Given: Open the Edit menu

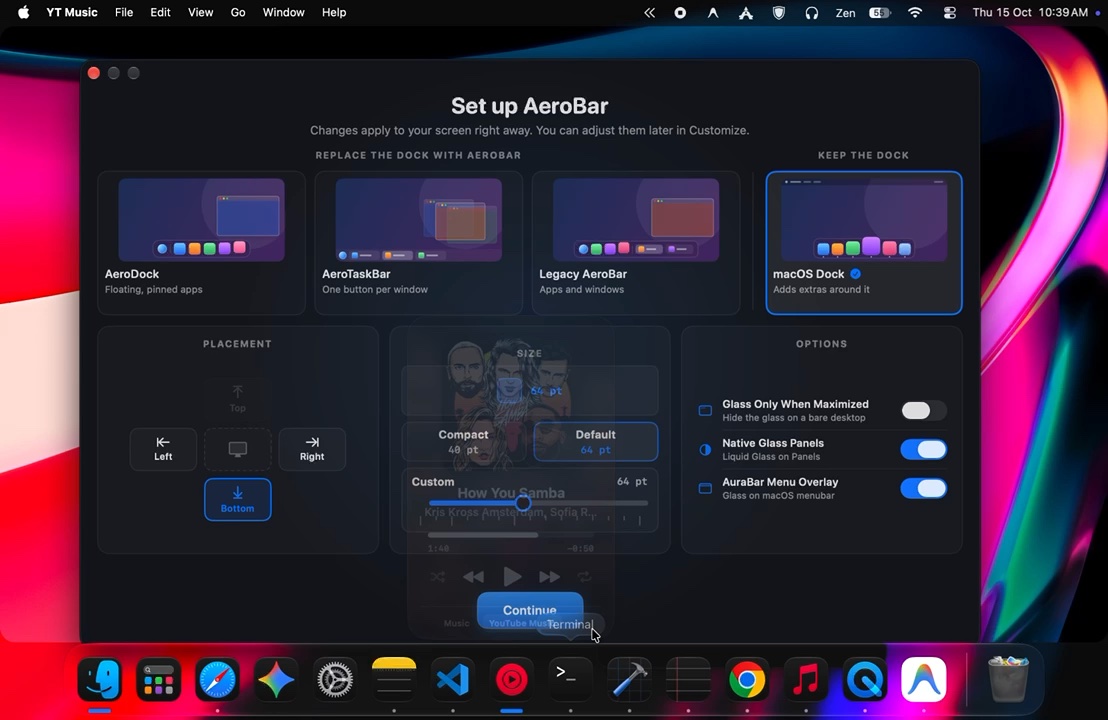Looking at the screenshot, I should click(160, 12).
